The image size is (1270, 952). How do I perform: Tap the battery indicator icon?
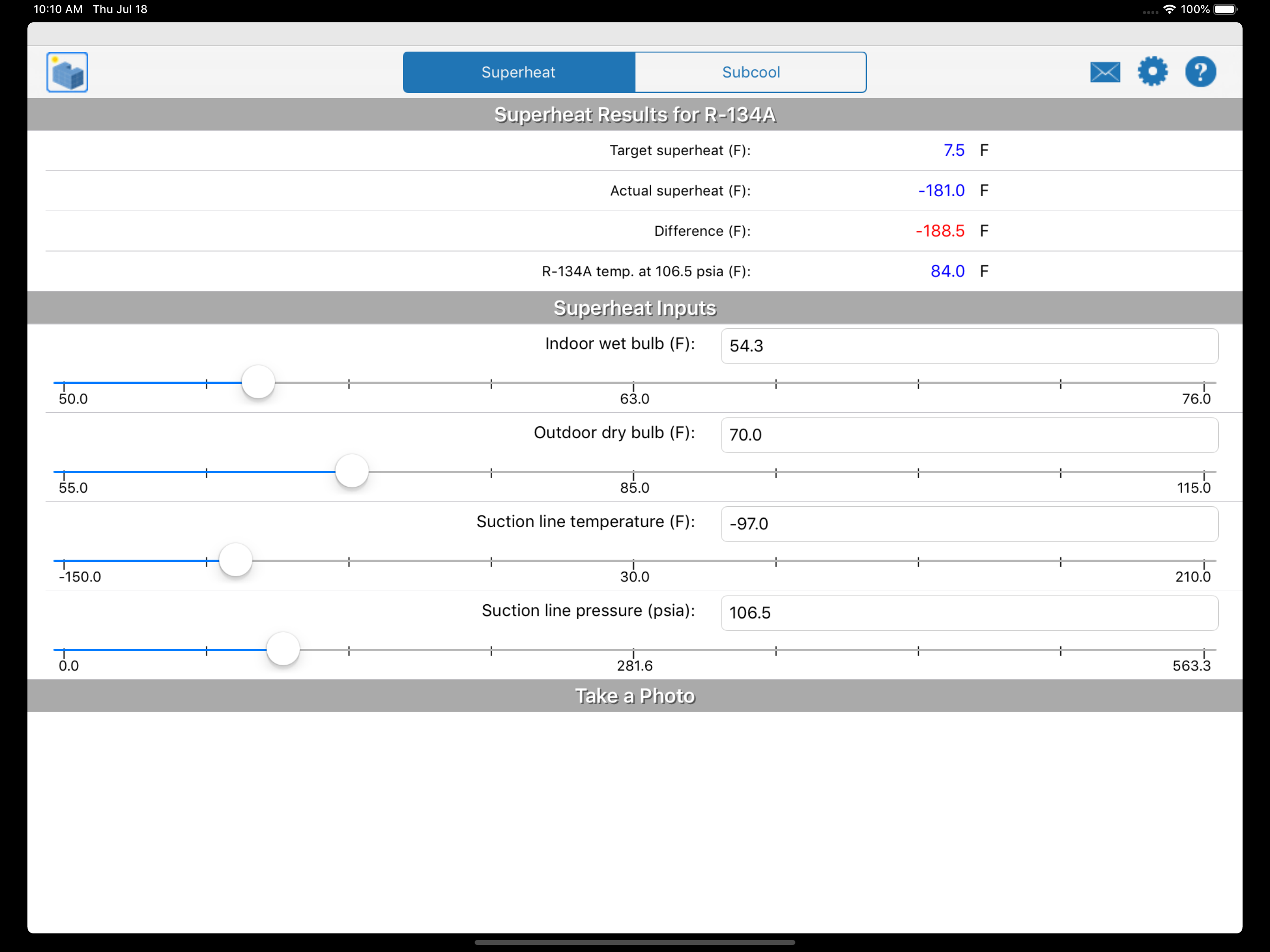click(1226, 9)
